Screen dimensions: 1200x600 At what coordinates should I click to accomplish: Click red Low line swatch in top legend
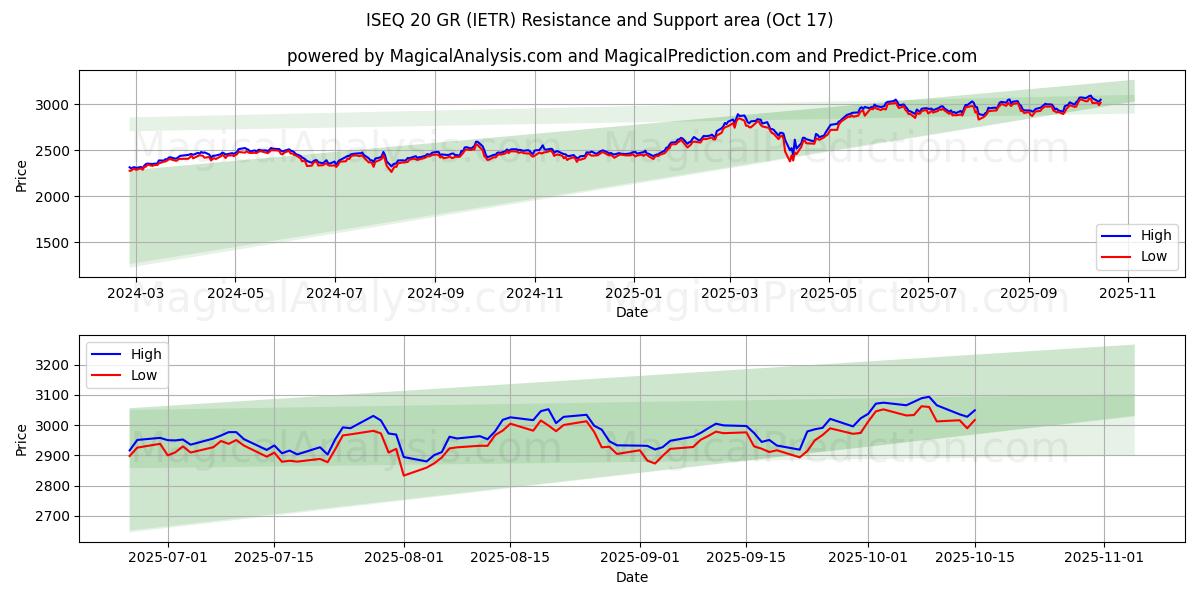pyautogui.click(x=1116, y=256)
